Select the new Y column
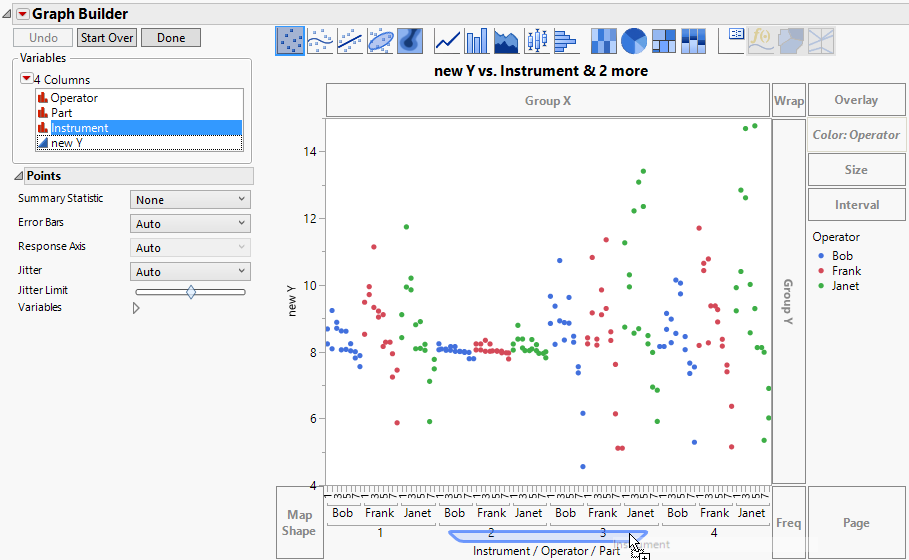 click(x=66, y=143)
